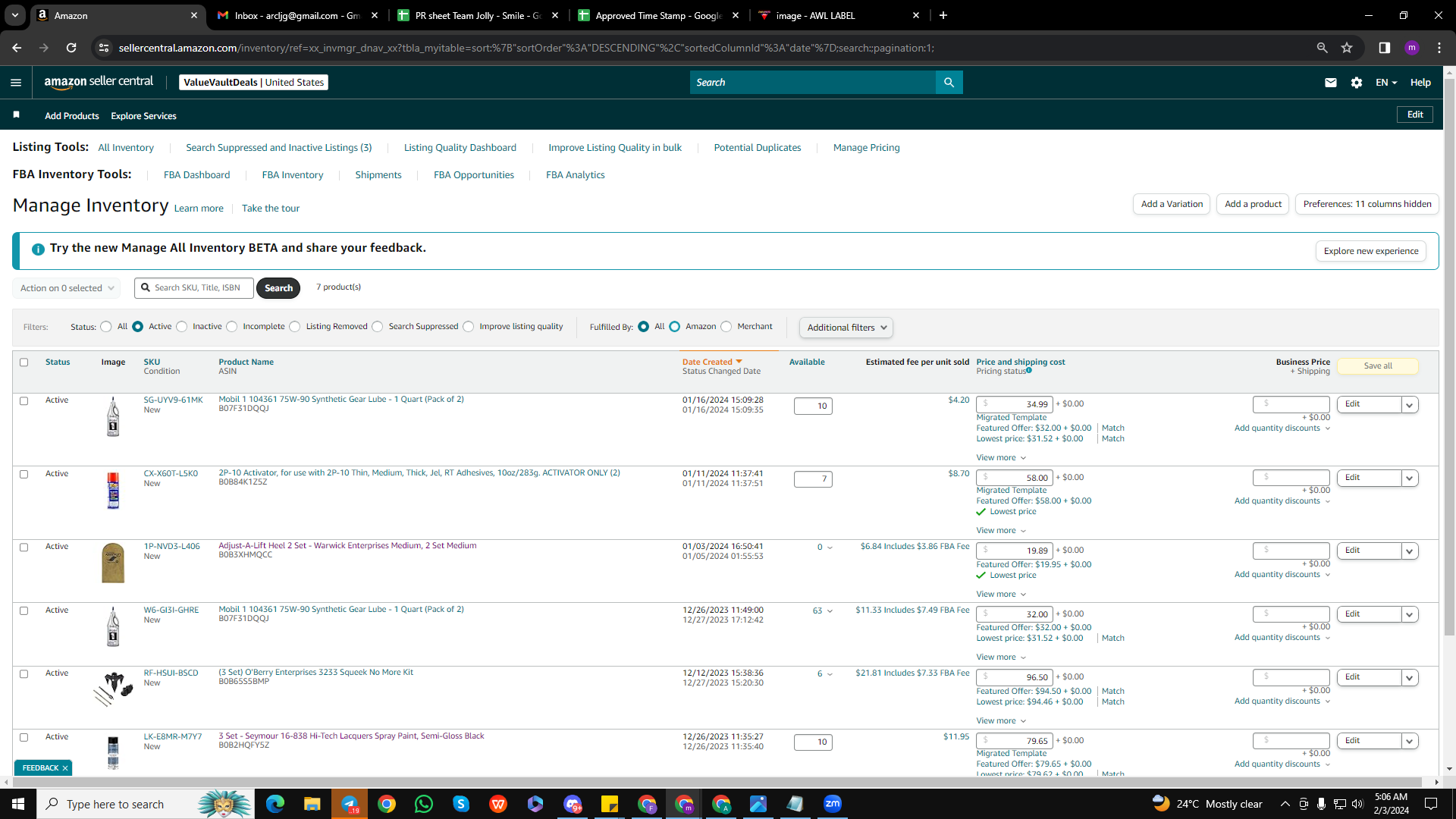1456x819 pixels.
Task: Open Manage Pricing in Listing Tools
Action: (x=867, y=148)
